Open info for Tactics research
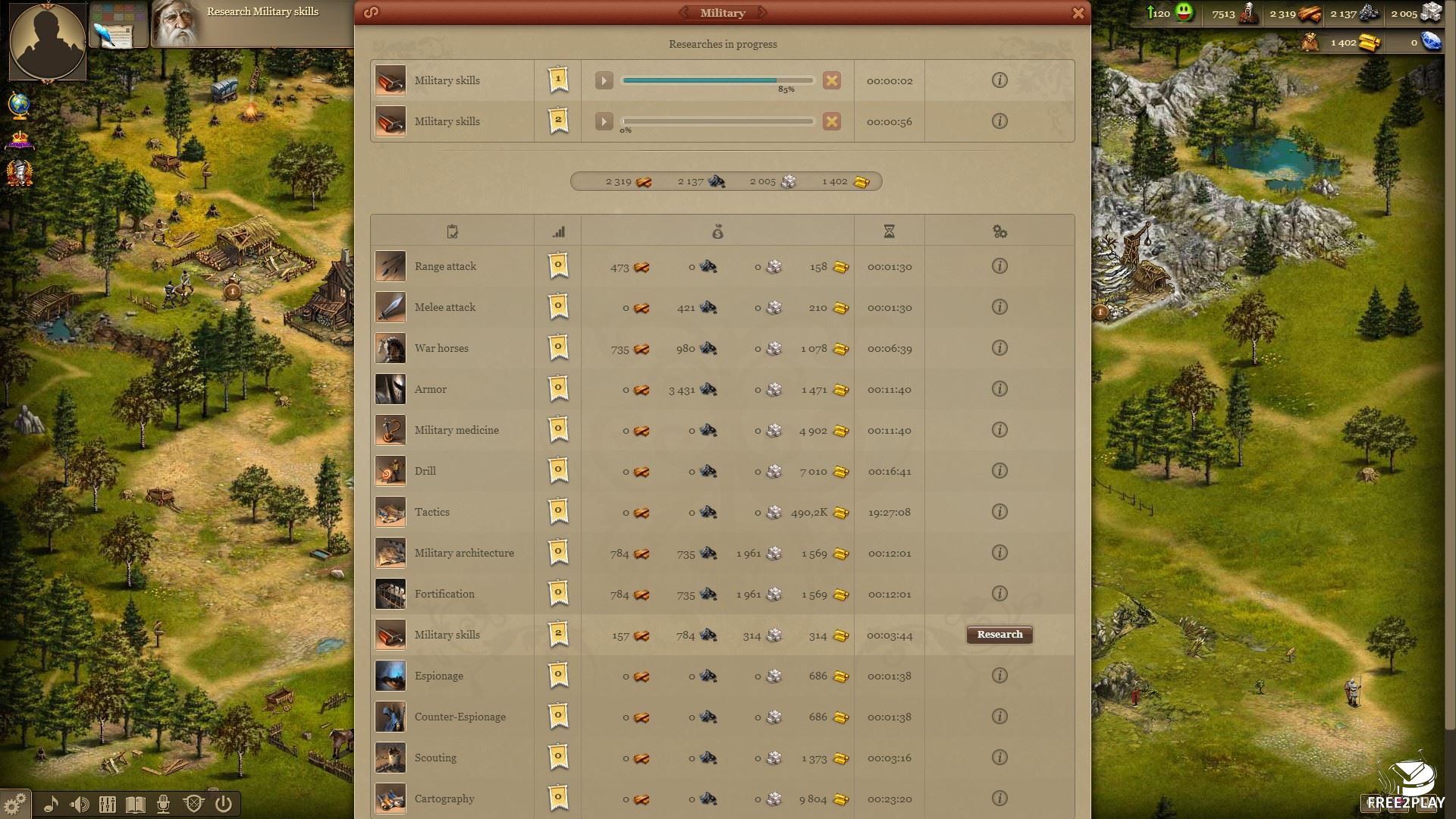This screenshot has width=1456, height=819. pyautogui.click(x=999, y=512)
